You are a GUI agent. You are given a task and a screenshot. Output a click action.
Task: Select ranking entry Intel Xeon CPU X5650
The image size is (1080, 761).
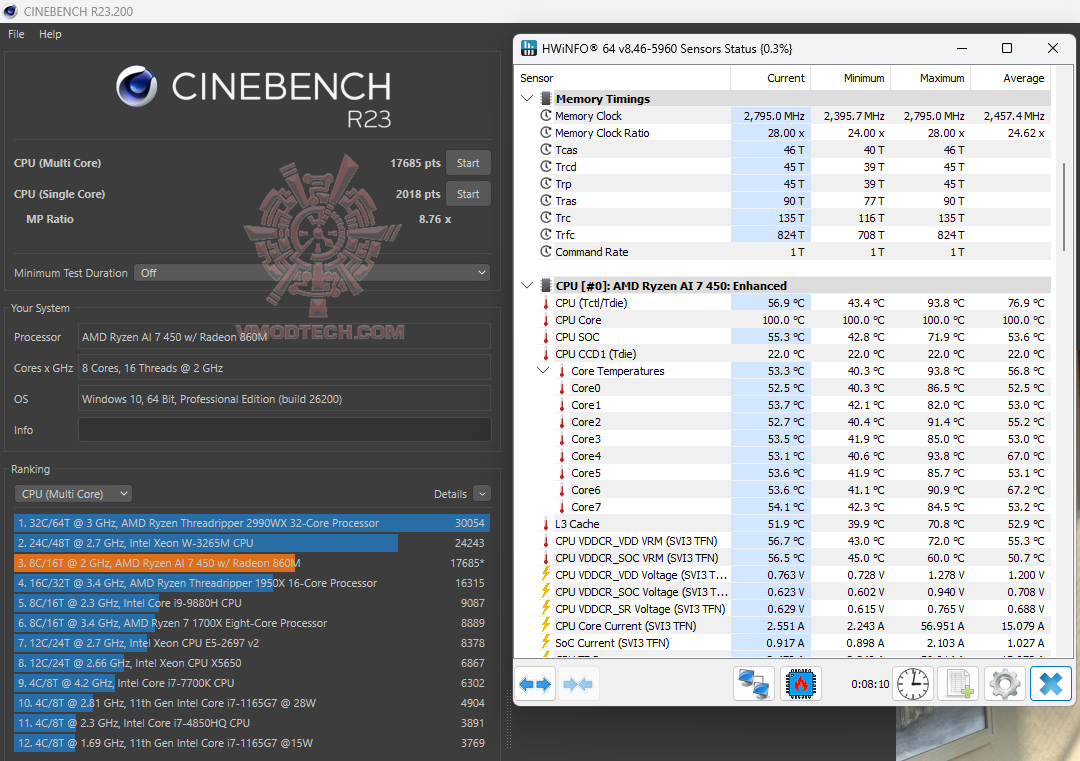[252, 663]
